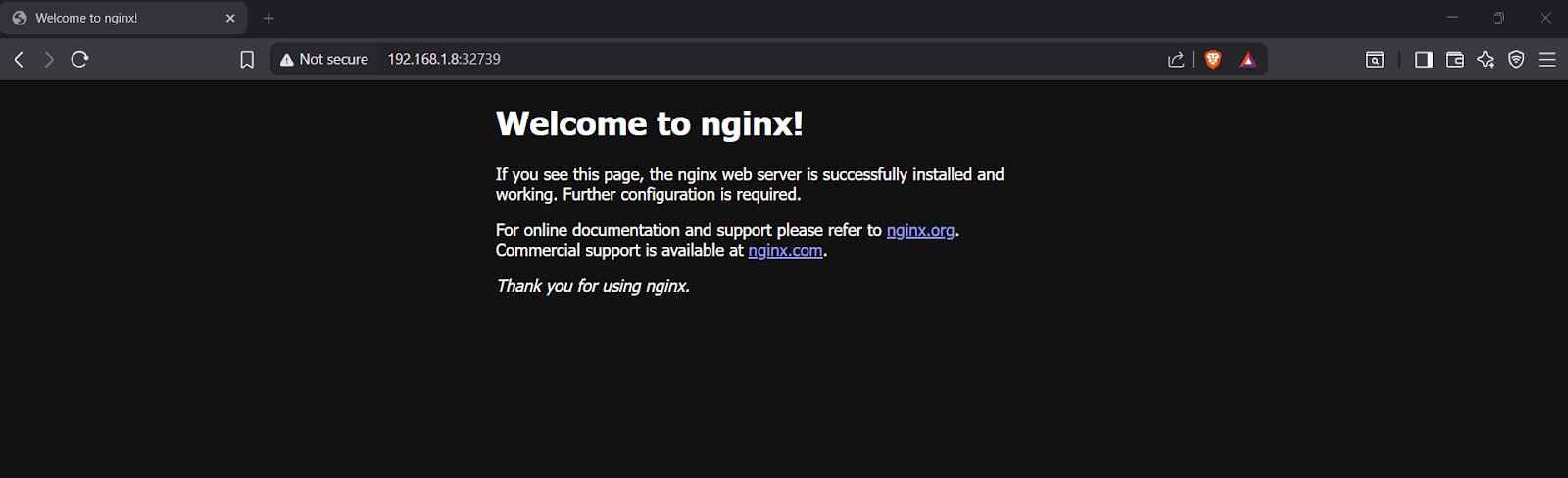Minimize the browser window
This screenshot has height=478, width=1568.
[1452, 18]
